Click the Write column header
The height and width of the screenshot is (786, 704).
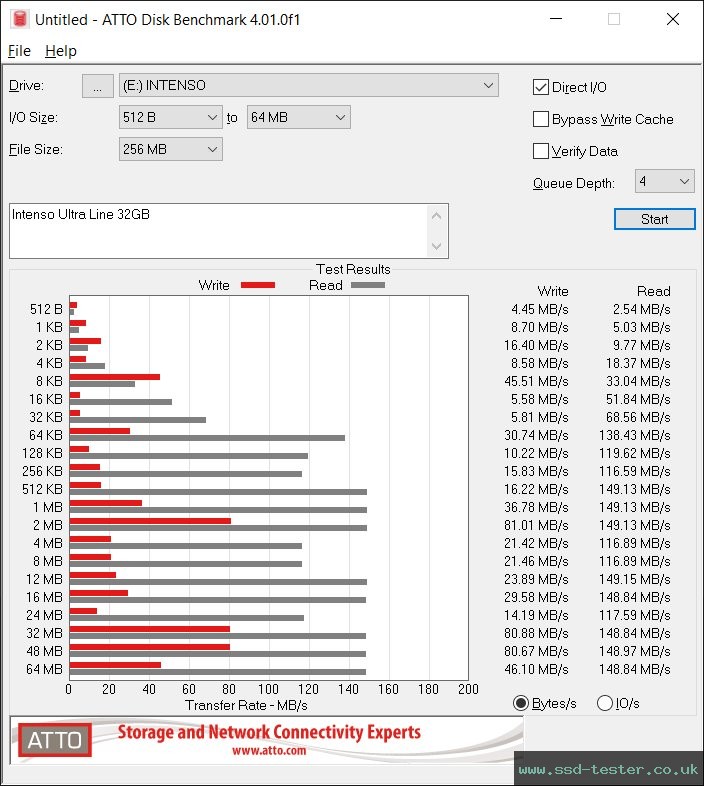pos(553,291)
